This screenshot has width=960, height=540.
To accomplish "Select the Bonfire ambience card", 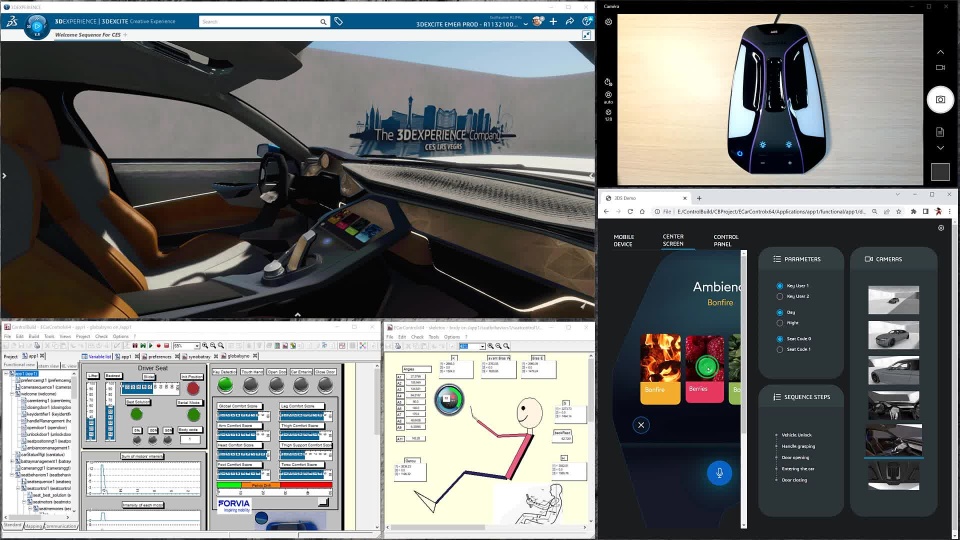I will [660, 369].
